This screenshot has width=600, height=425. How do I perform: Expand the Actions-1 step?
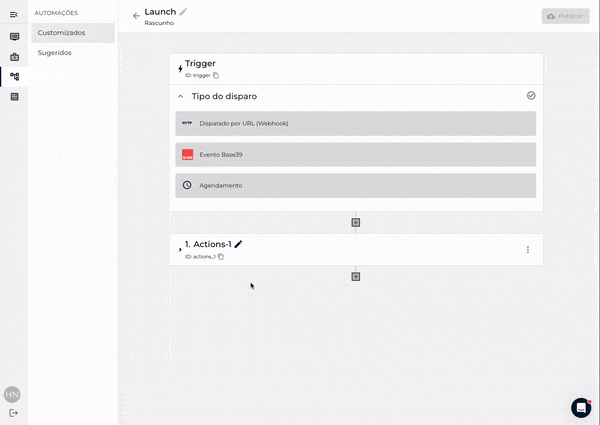pyautogui.click(x=180, y=249)
